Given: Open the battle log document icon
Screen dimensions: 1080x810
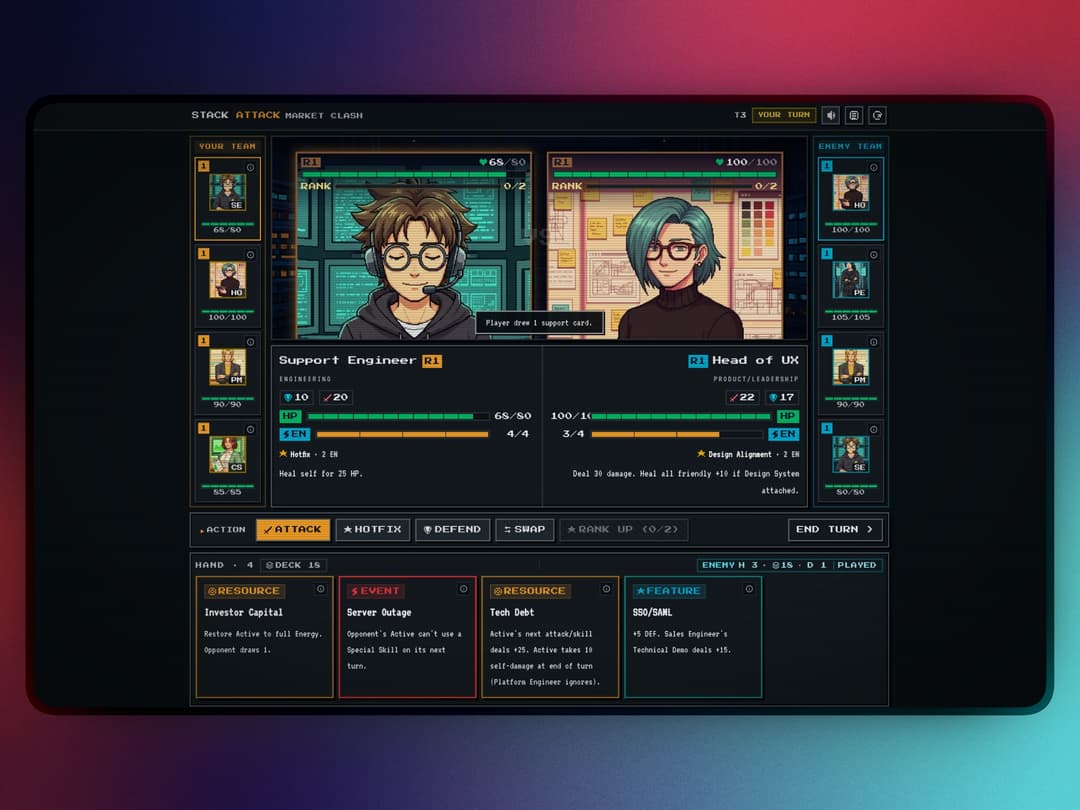Looking at the screenshot, I should 854,115.
